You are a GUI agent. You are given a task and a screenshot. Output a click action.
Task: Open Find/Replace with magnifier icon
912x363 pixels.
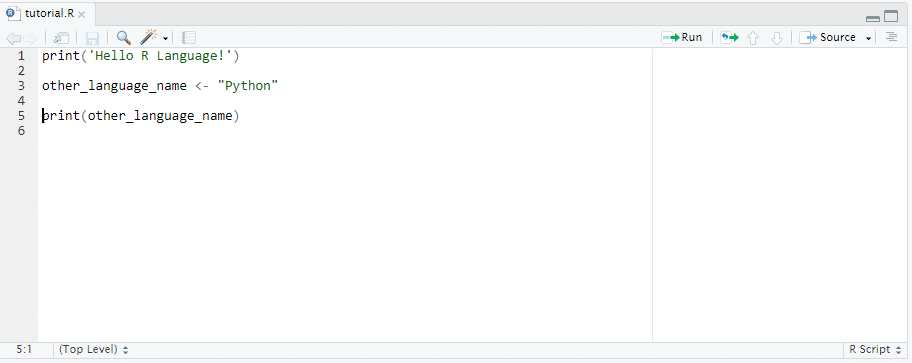(123, 38)
